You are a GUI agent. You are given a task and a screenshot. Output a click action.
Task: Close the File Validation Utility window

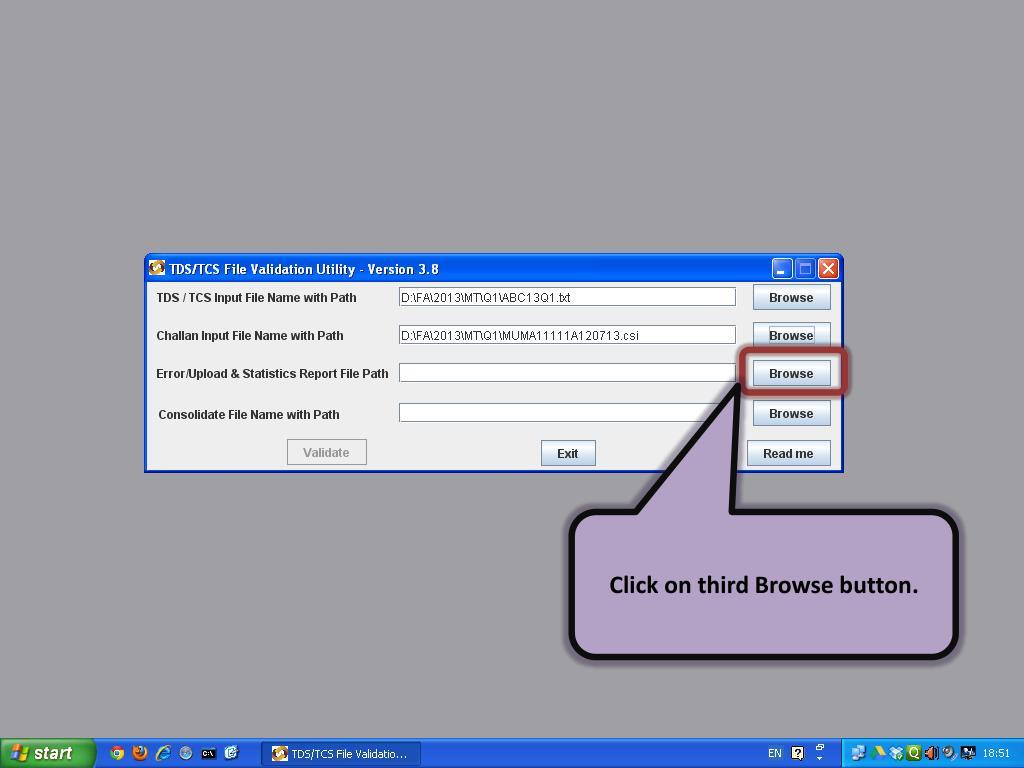coord(828,268)
